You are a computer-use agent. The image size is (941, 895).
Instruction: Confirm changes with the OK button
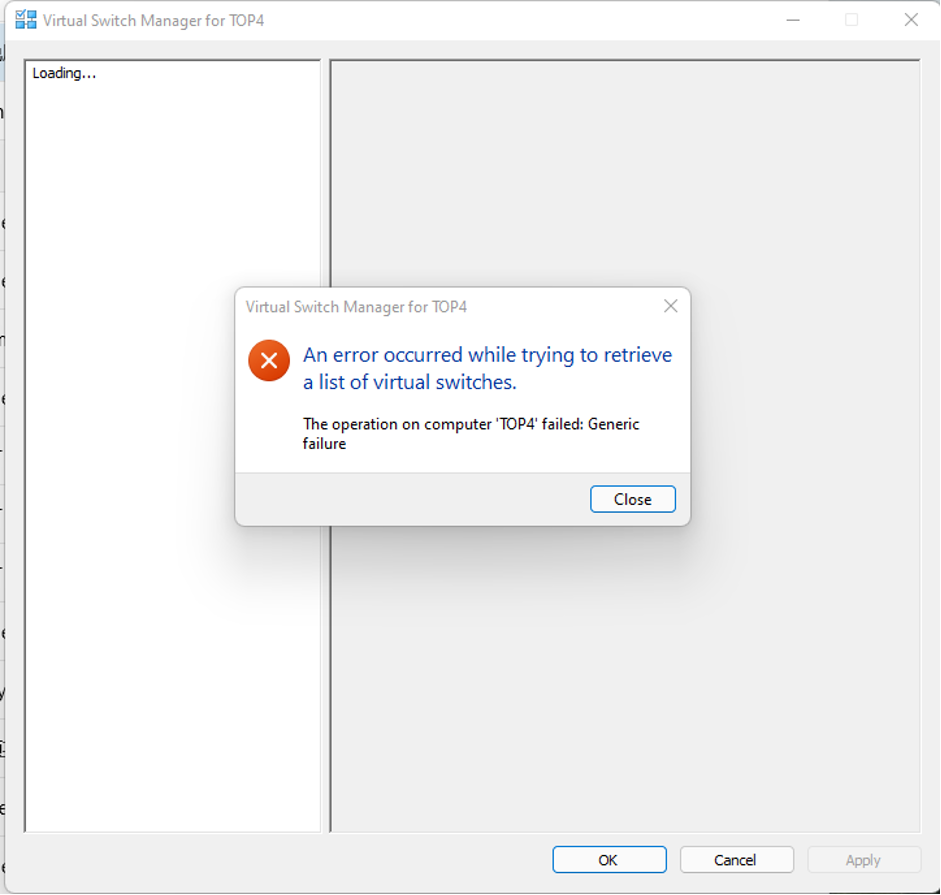[x=609, y=859]
